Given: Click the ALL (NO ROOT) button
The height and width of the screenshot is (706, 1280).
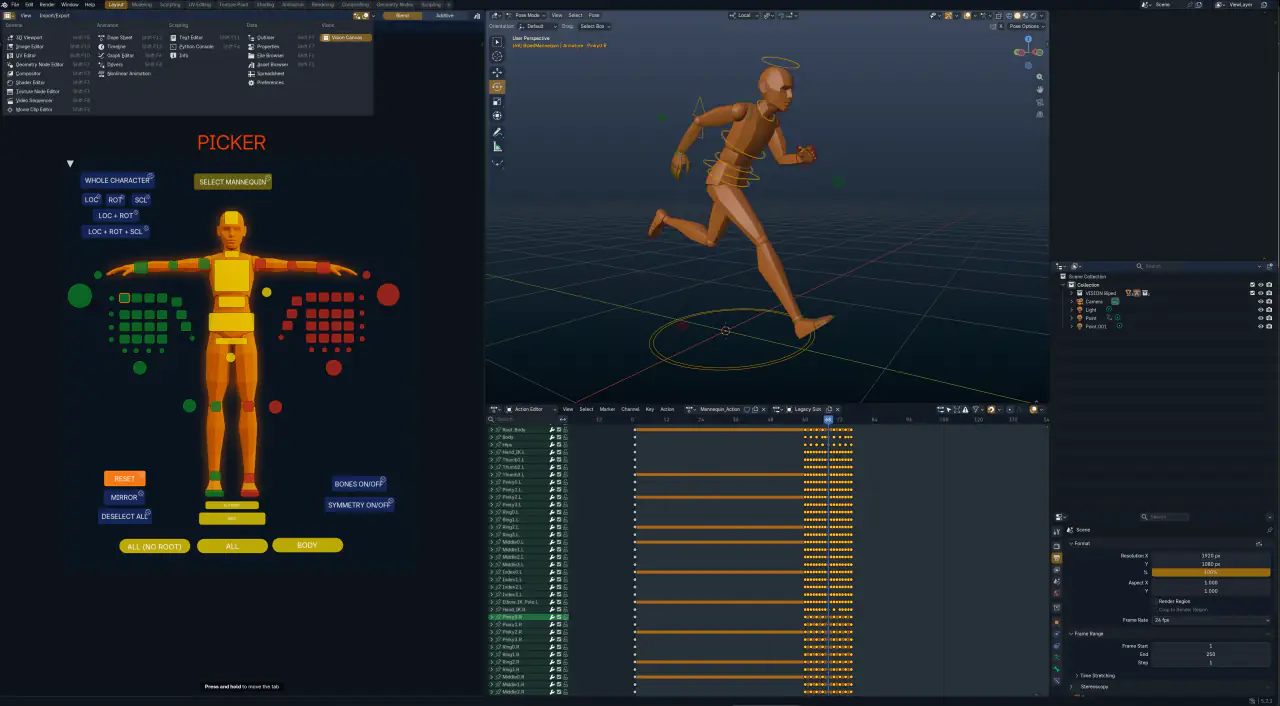Looking at the screenshot, I should [155, 546].
